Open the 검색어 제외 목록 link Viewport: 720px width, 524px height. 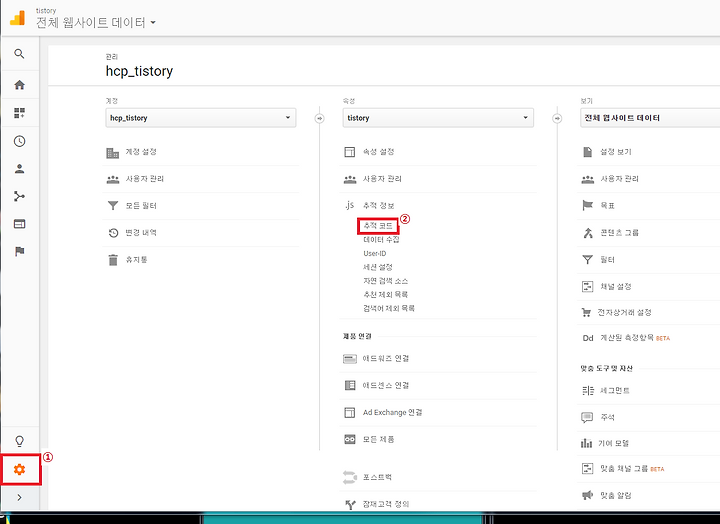click(x=389, y=308)
